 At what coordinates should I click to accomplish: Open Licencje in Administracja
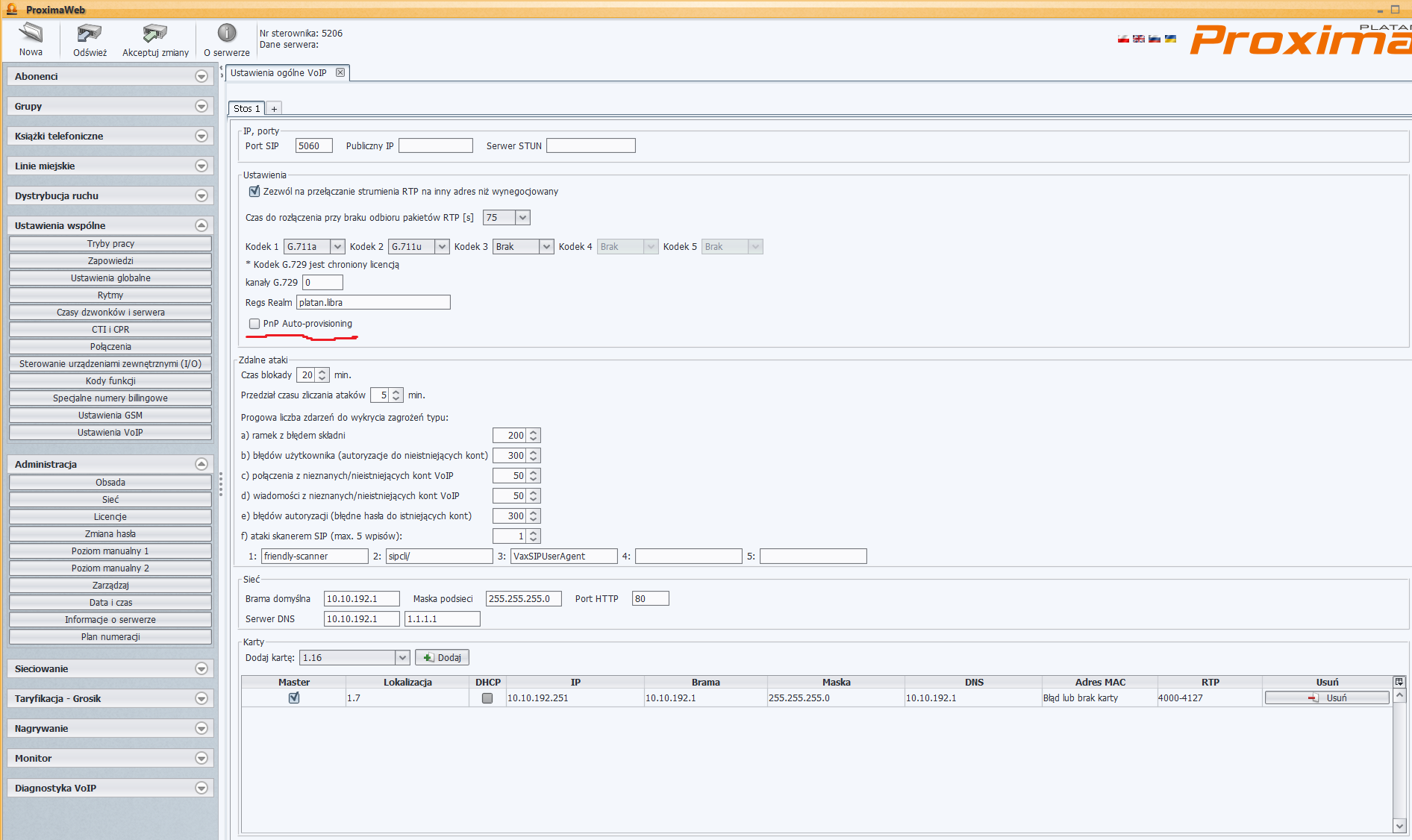point(110,517)
